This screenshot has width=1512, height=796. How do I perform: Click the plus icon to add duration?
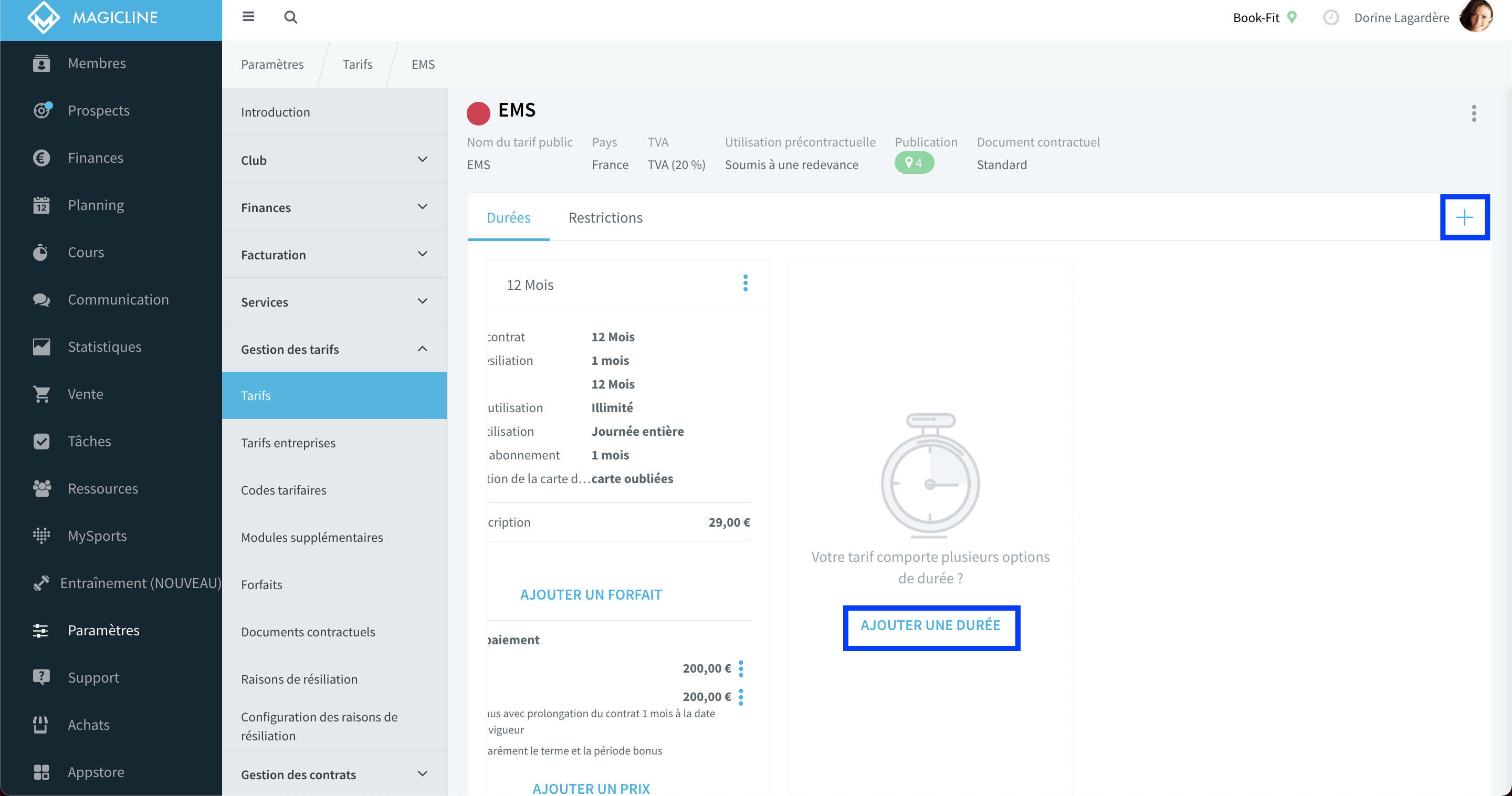(1464, 218)
